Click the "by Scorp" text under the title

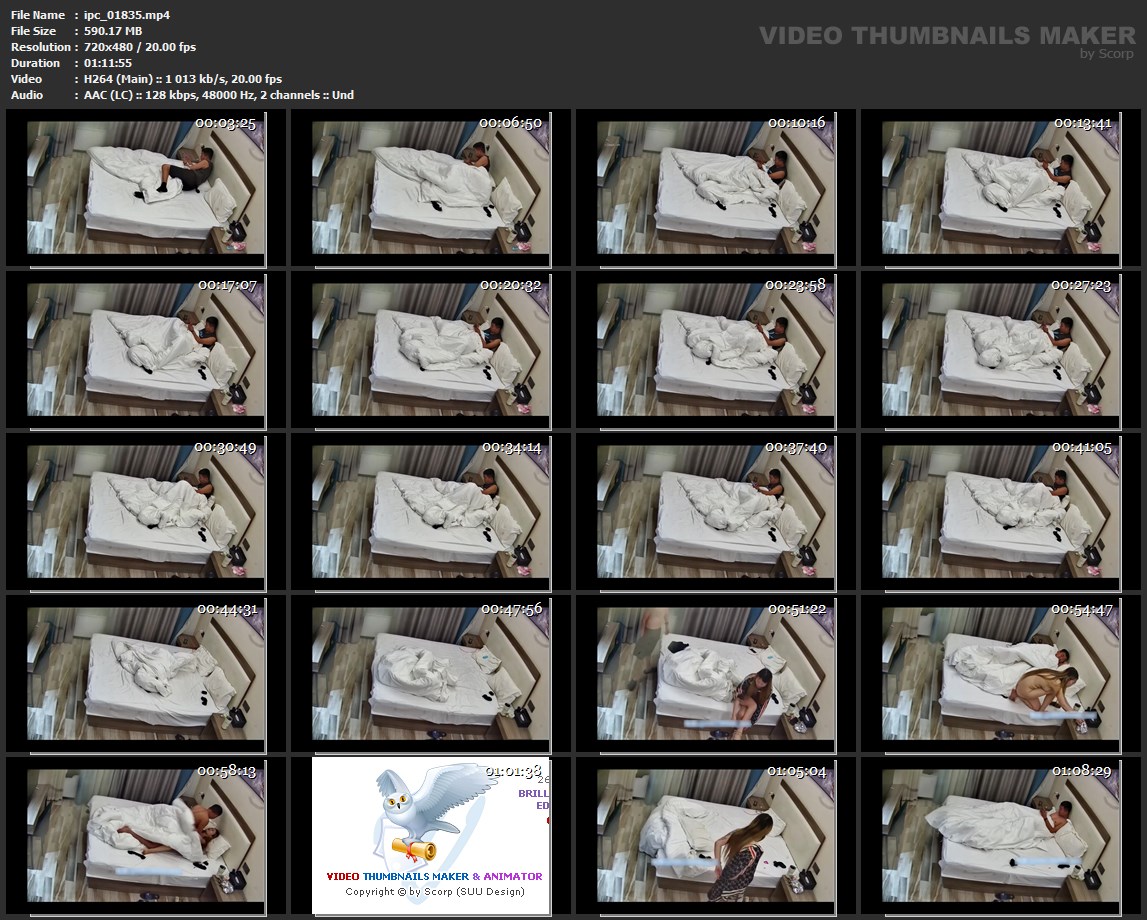coord(1107,54)
